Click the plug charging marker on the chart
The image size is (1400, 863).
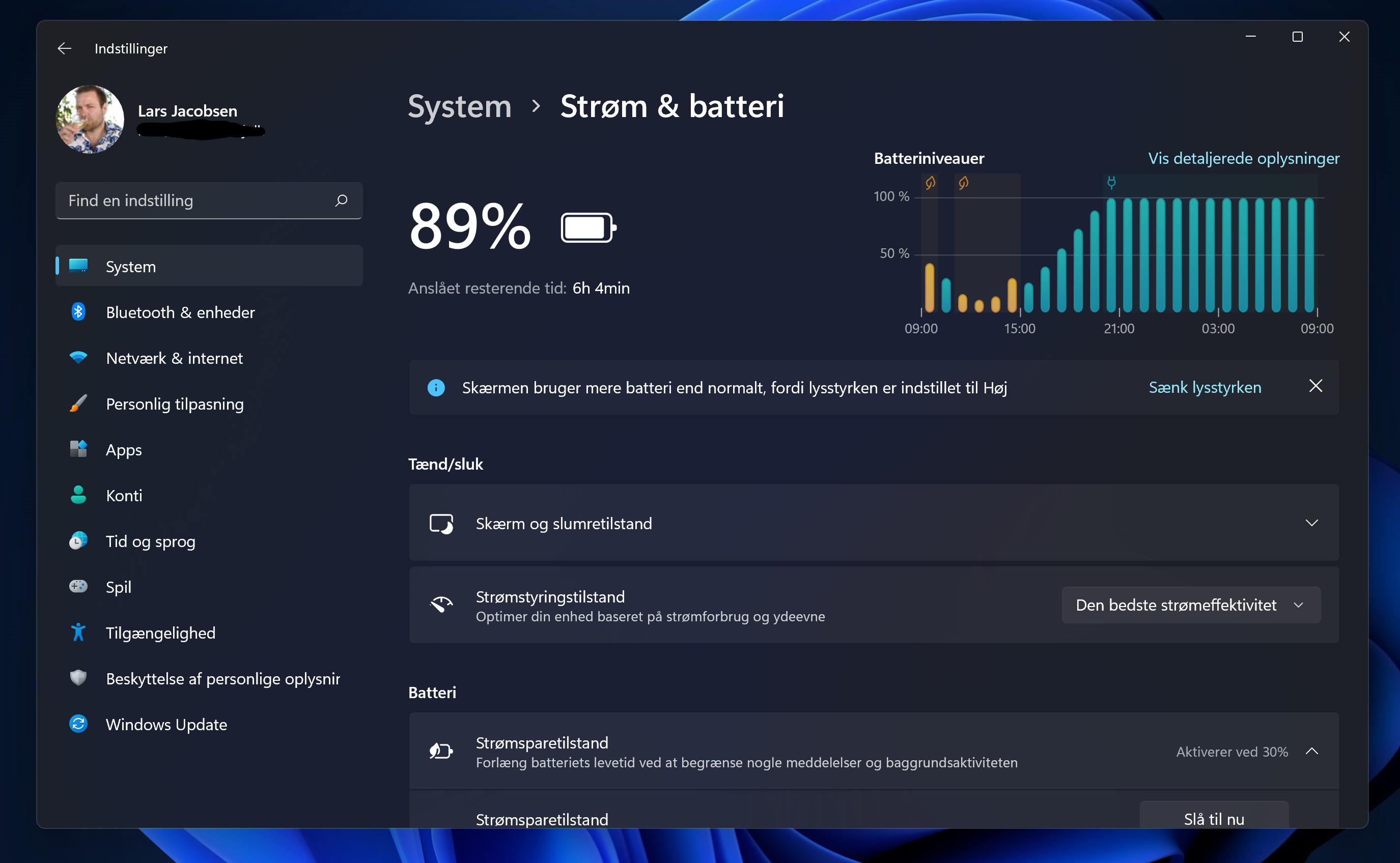coord(1111,183)
